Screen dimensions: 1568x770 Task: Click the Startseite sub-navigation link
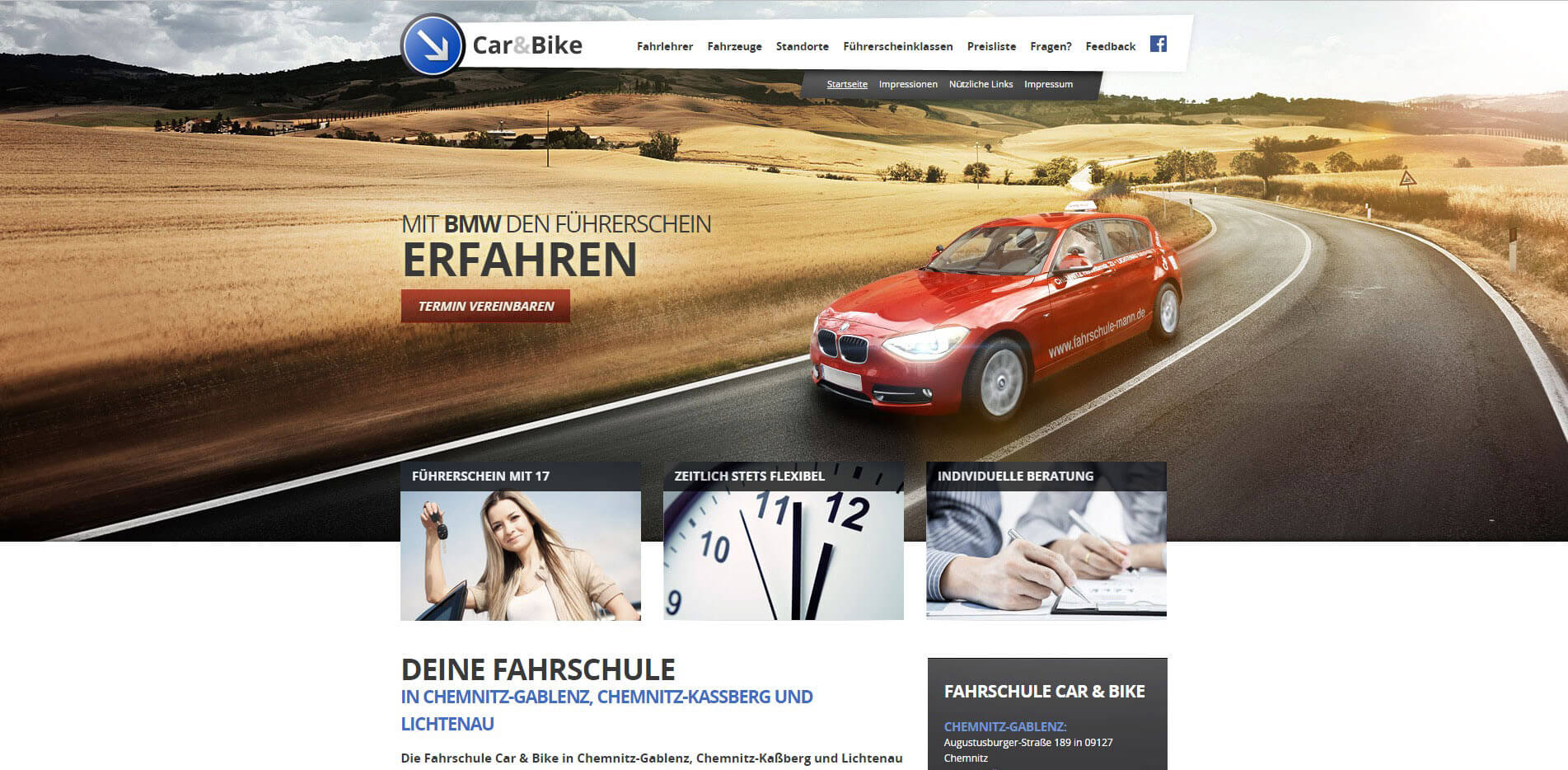tap(847, 84)
